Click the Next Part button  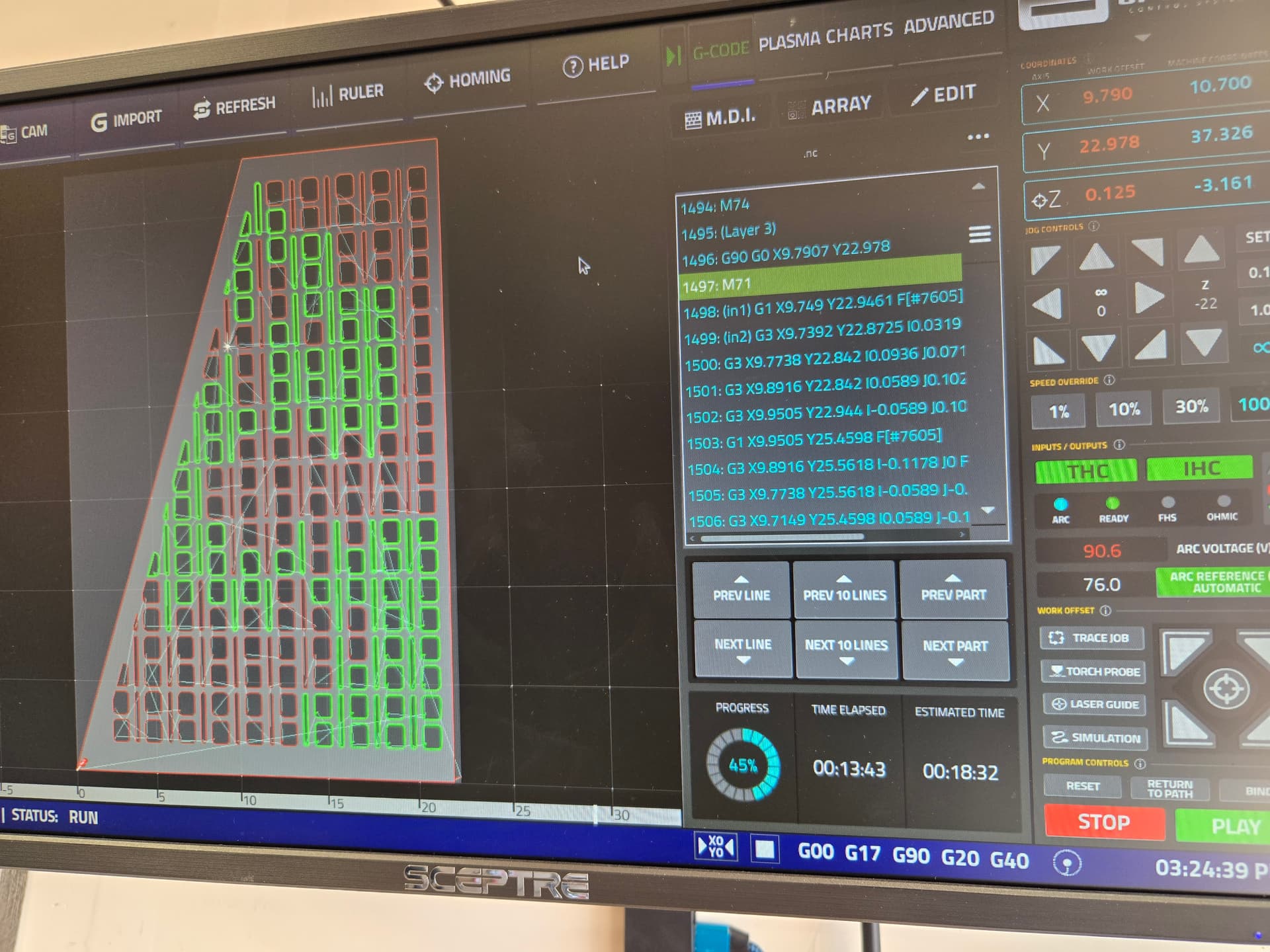954,650
